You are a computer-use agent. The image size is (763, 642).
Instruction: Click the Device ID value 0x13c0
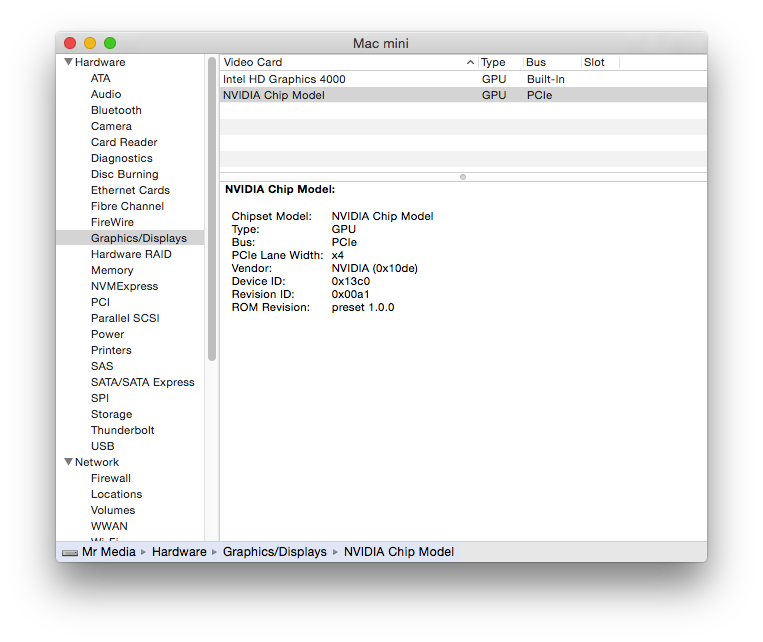351,281
